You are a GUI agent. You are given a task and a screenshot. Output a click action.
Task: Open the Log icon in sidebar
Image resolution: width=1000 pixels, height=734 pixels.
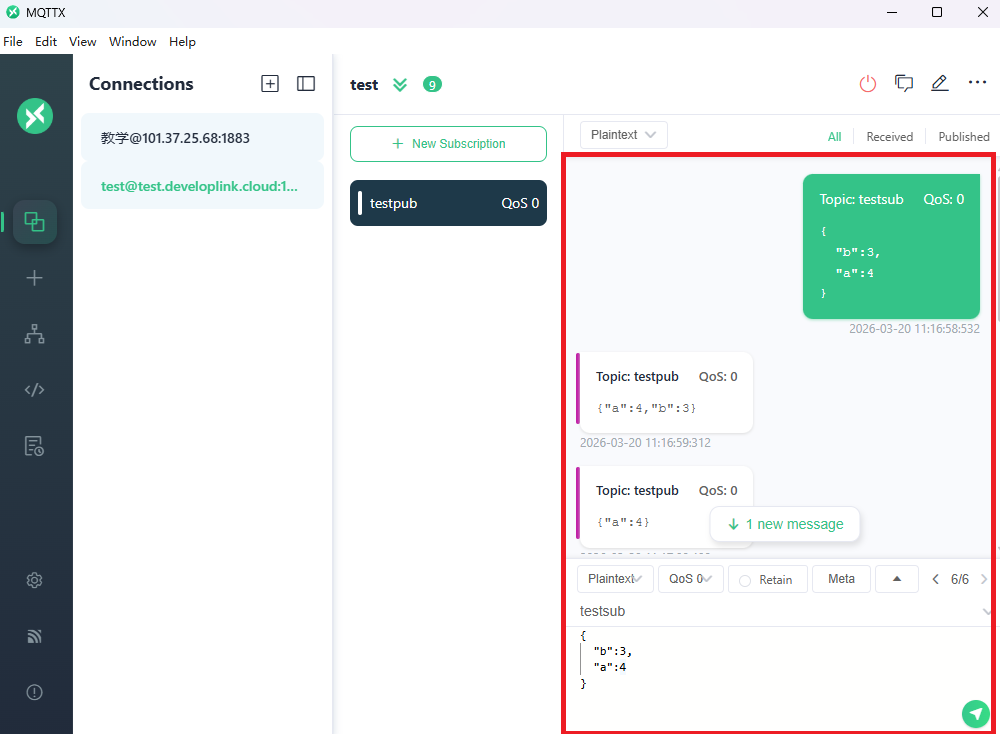click(x=35, y=446)
